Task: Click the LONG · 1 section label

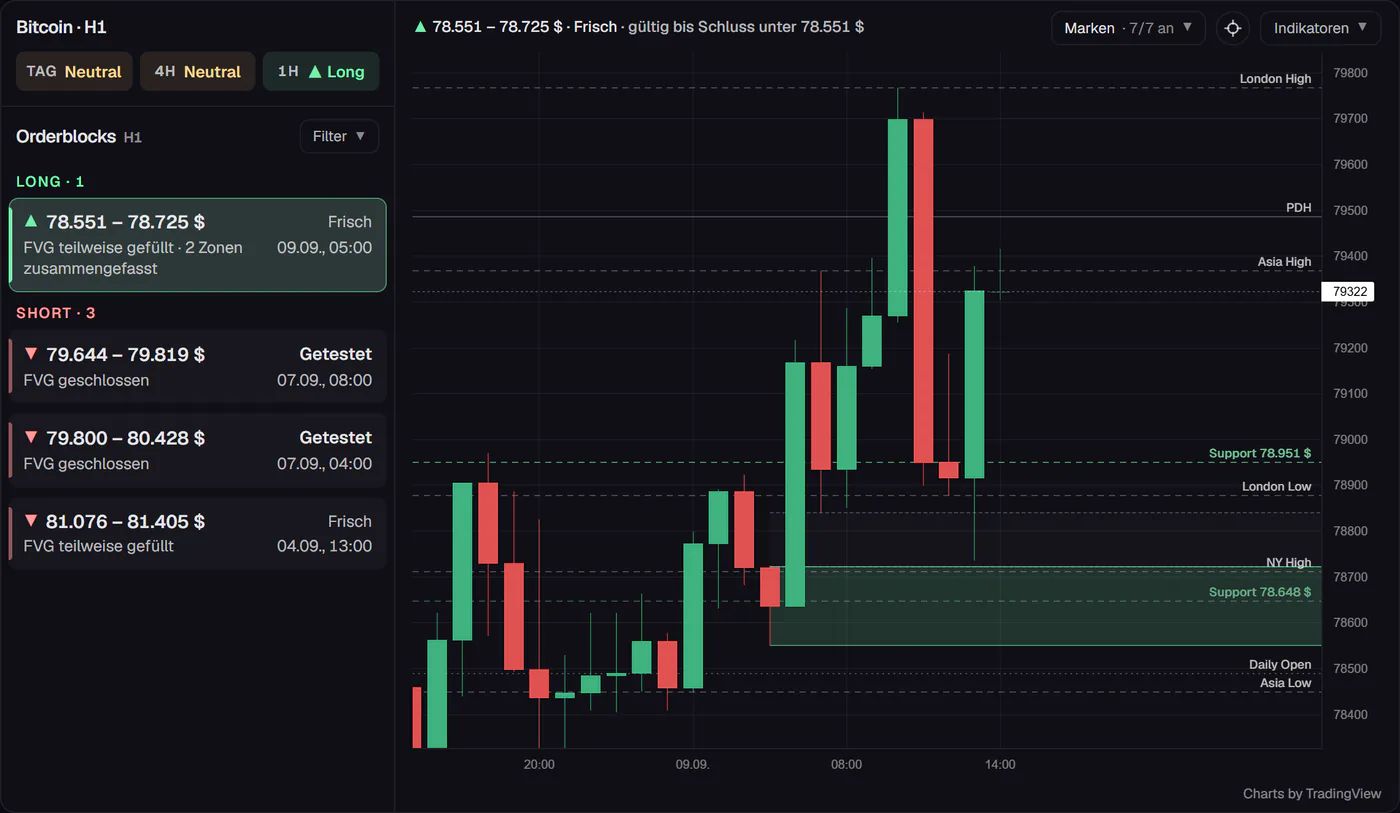Action: 50,181
